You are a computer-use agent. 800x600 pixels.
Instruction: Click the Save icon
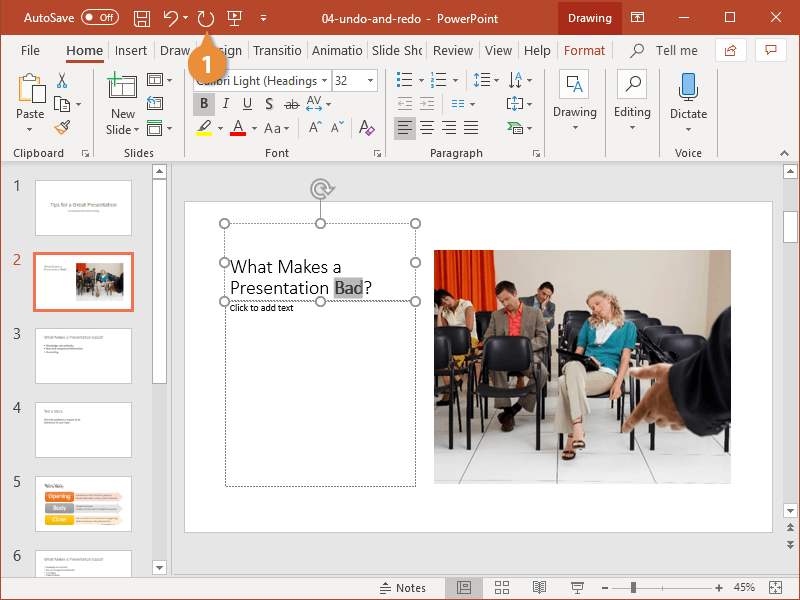(x=142, y=18)
